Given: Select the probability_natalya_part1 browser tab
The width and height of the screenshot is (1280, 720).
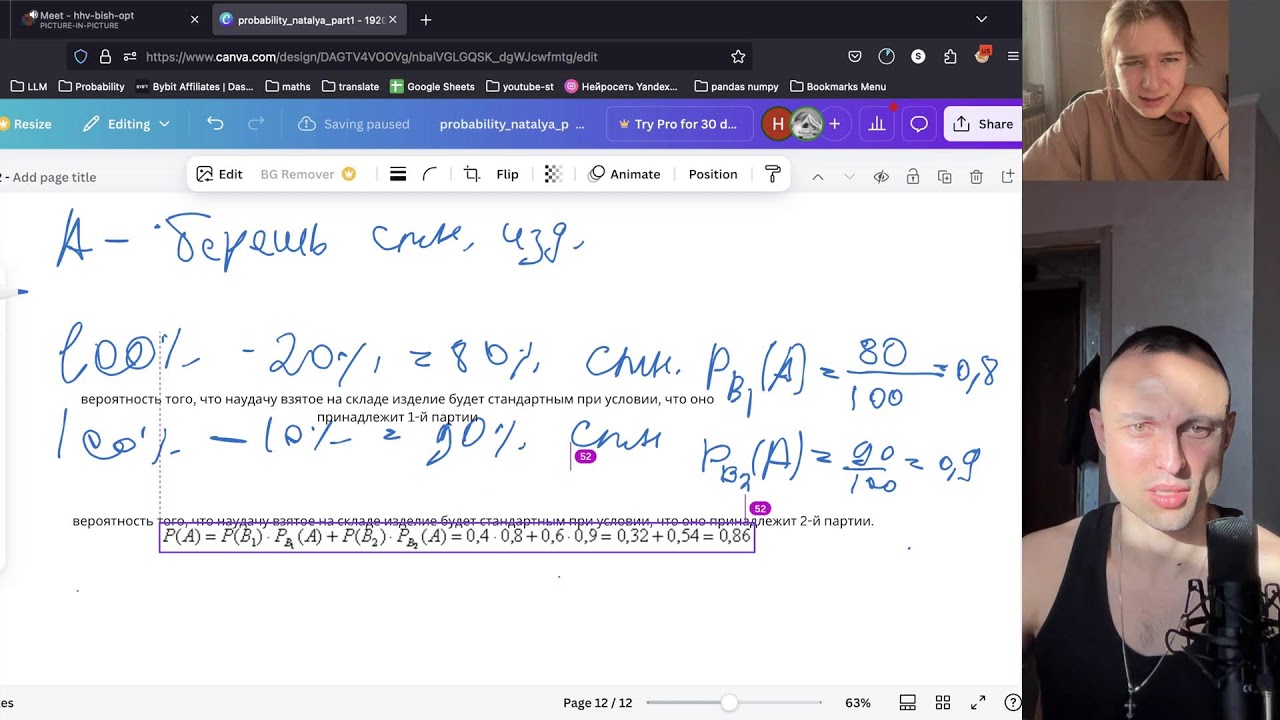Looking at the screenshot, I should 308,19.
